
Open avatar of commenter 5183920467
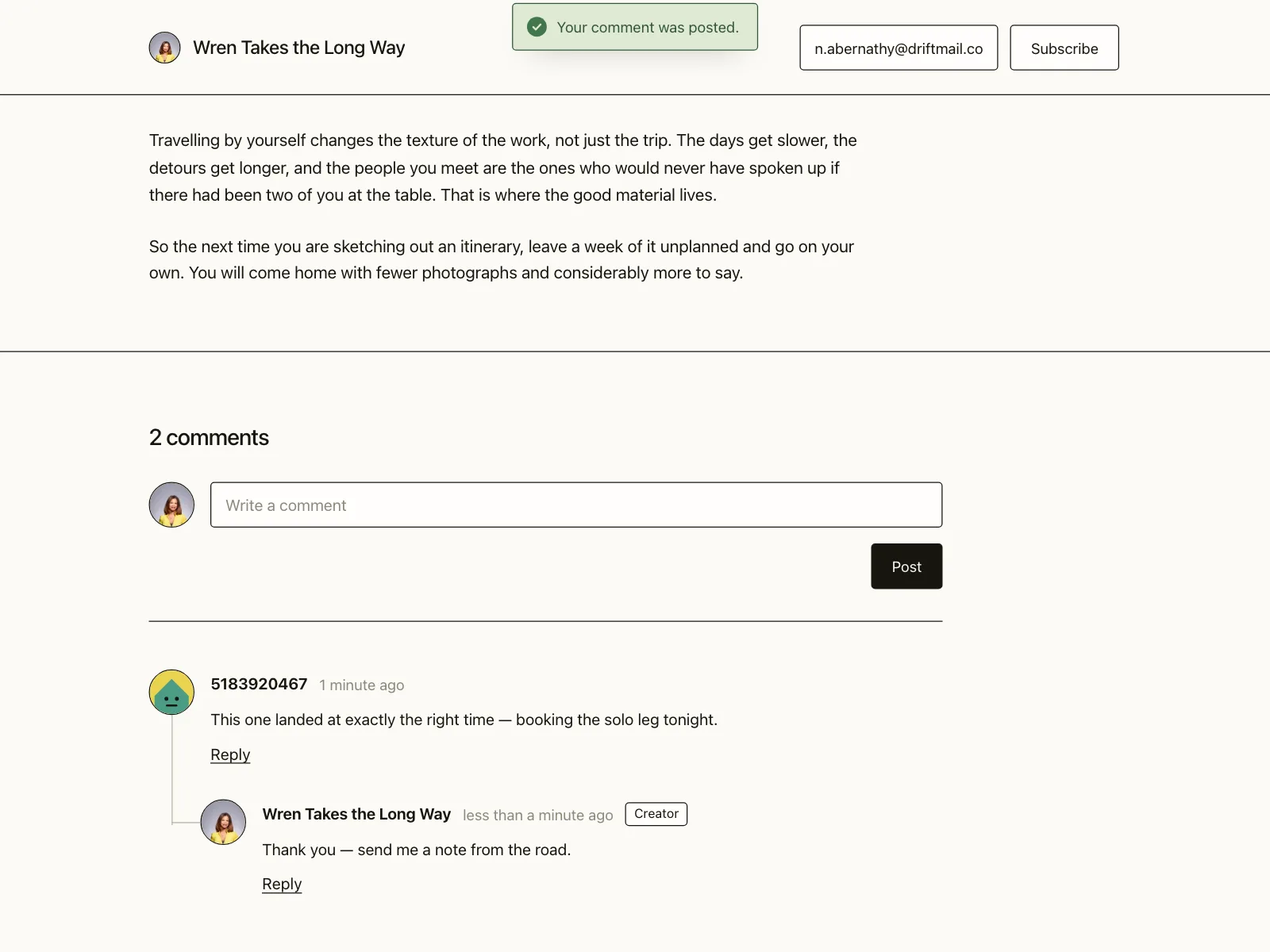[x=171, y=692]
